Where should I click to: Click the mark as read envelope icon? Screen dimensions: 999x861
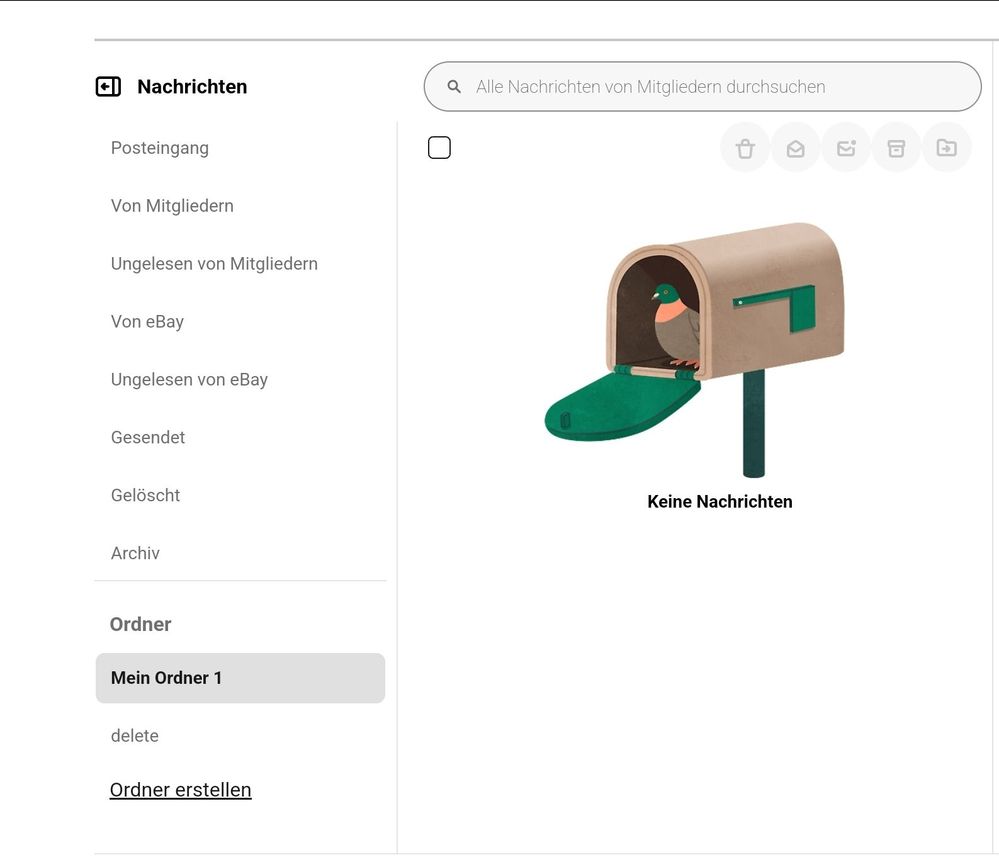796,148
